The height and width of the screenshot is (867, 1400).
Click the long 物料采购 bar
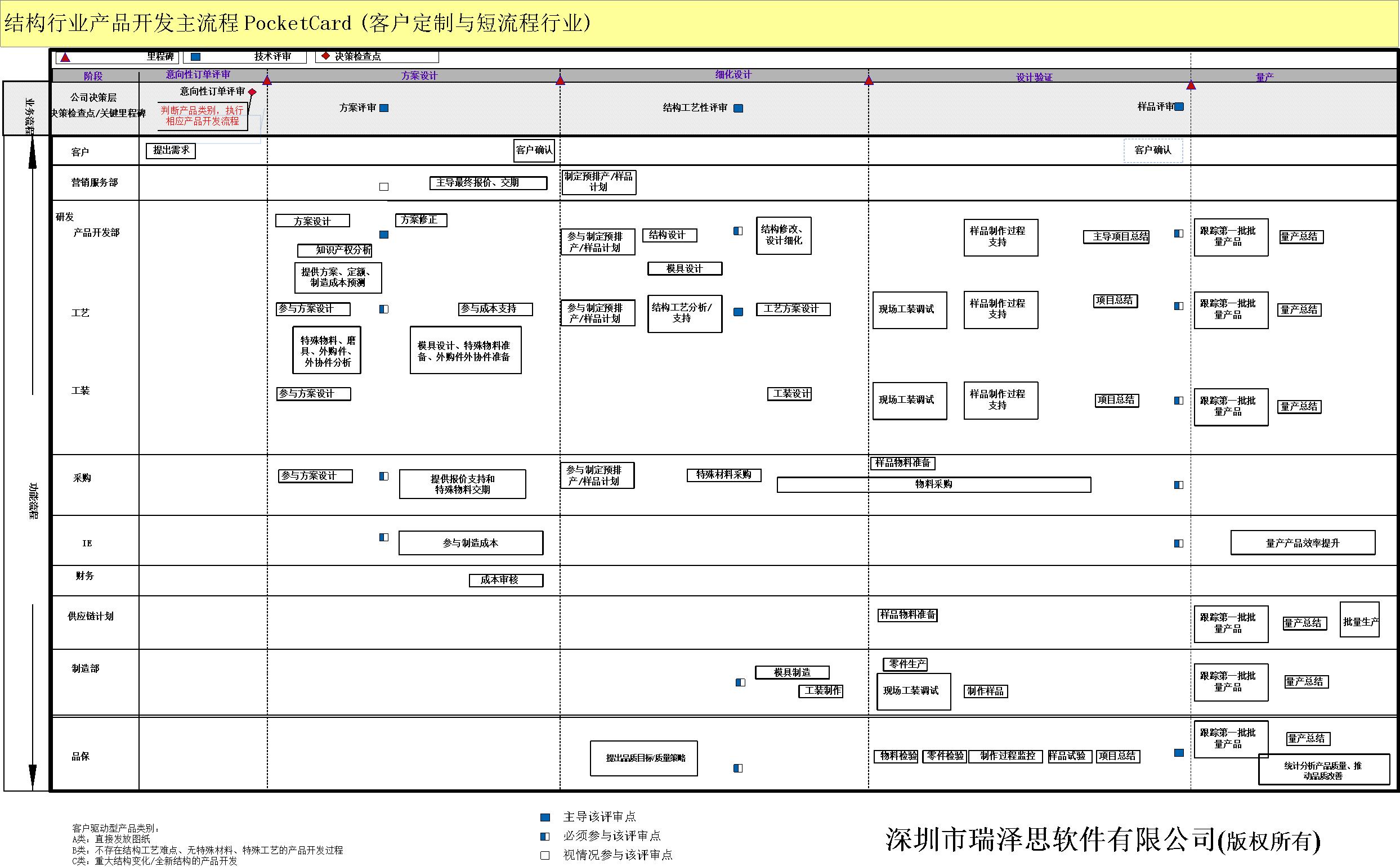[x=933, y=484]
